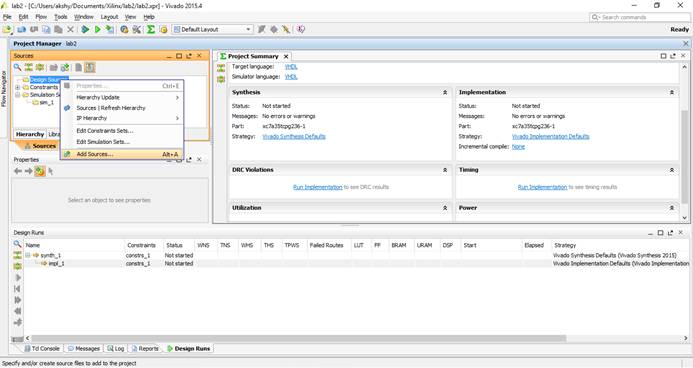Click the Vivado Implementation Defaults link
This screenshot has height=368, width=693.
pyautogui.click(x=550, y=137)
